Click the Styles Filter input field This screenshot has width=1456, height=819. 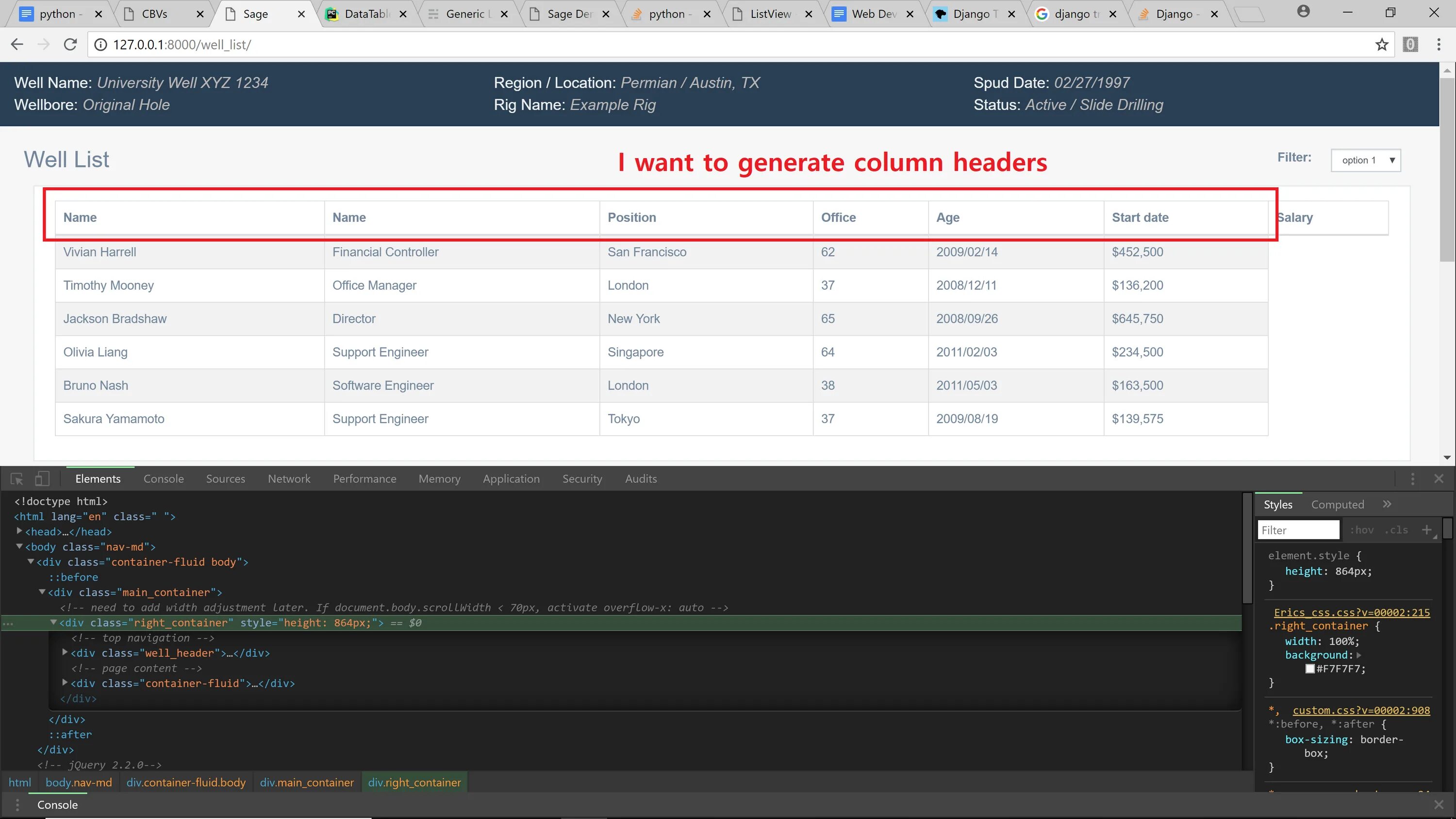1298,530
